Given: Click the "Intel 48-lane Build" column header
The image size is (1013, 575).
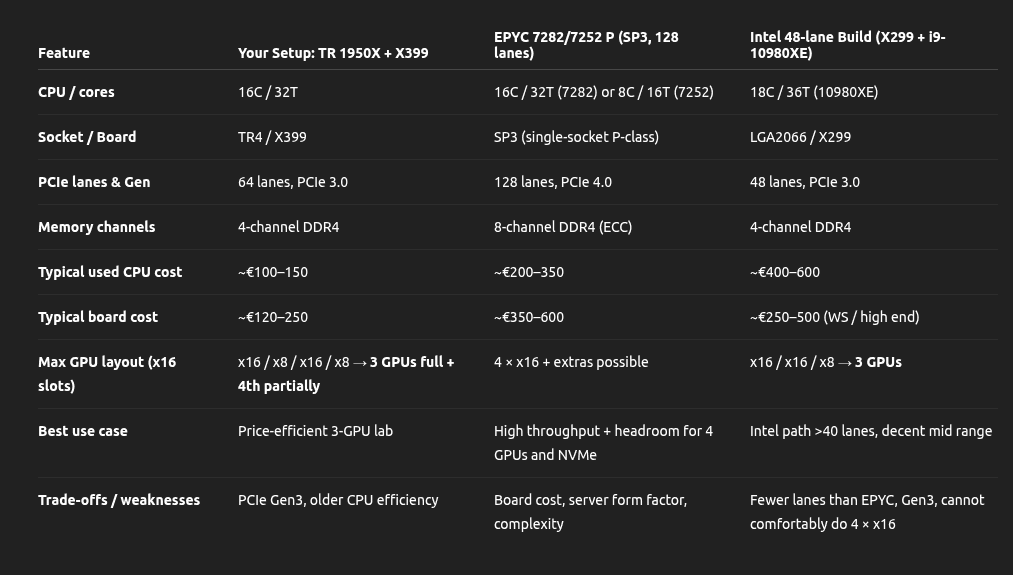Looking at the screenshot, I should (x=847, y=45).
